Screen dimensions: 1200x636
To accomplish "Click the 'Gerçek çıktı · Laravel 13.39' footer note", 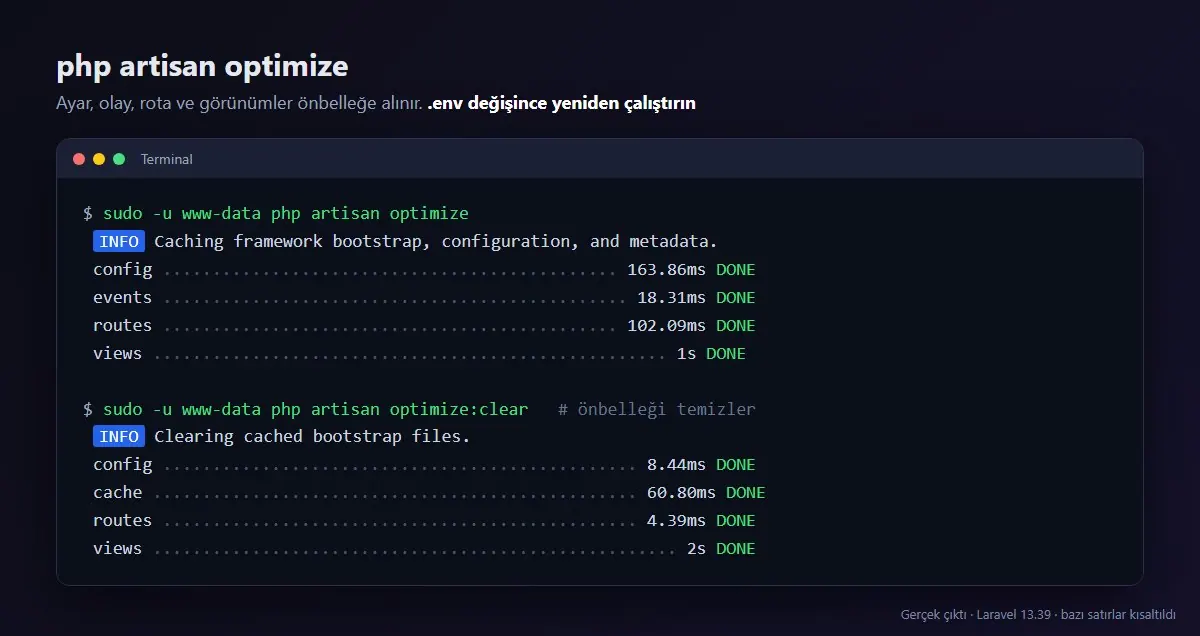I will [976, 614].
